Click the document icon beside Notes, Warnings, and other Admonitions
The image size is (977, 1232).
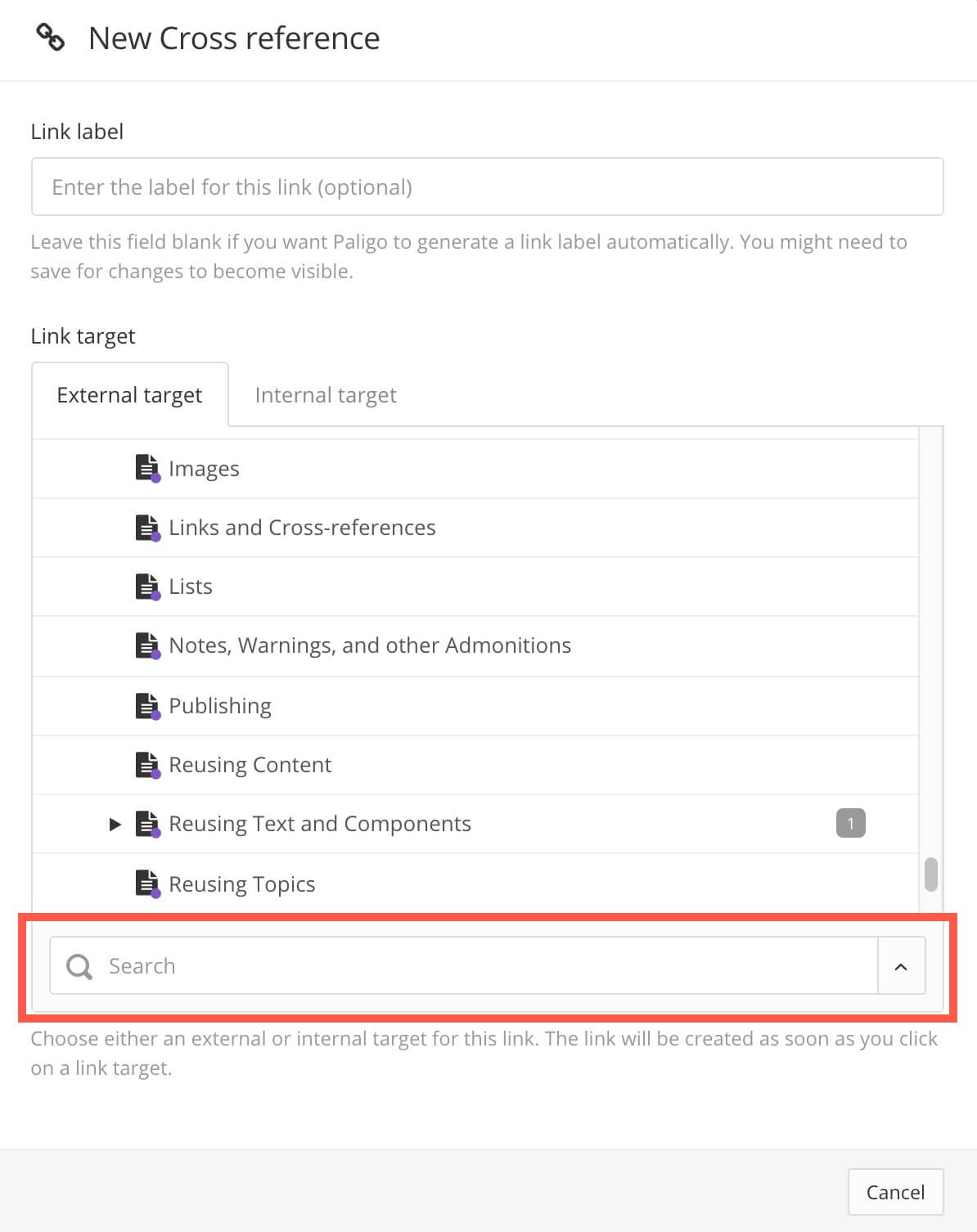(x=147, y=645)
